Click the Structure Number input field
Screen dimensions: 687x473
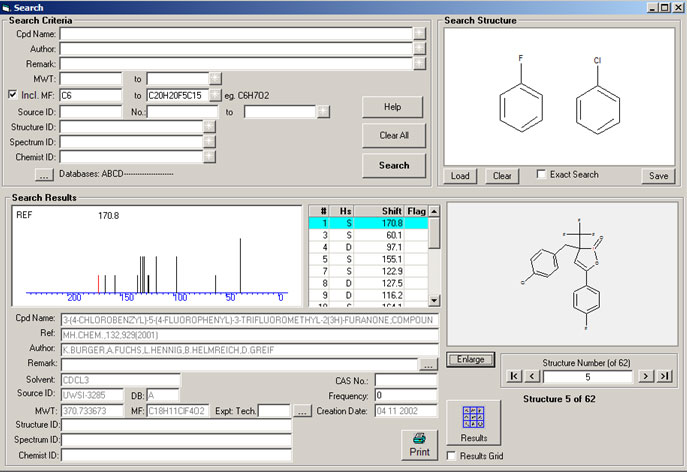tap(589, 375)
